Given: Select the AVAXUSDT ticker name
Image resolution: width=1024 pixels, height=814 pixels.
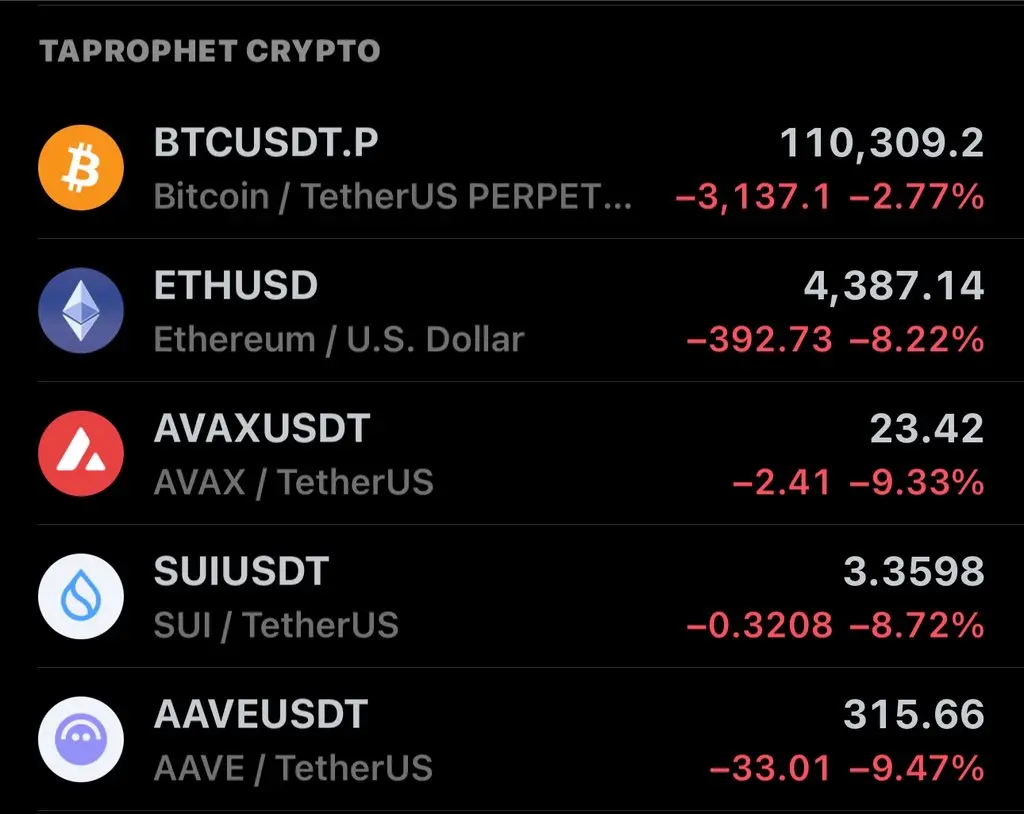Looking at the screenshot, I should pyautogui.click(x=262, y=429).
